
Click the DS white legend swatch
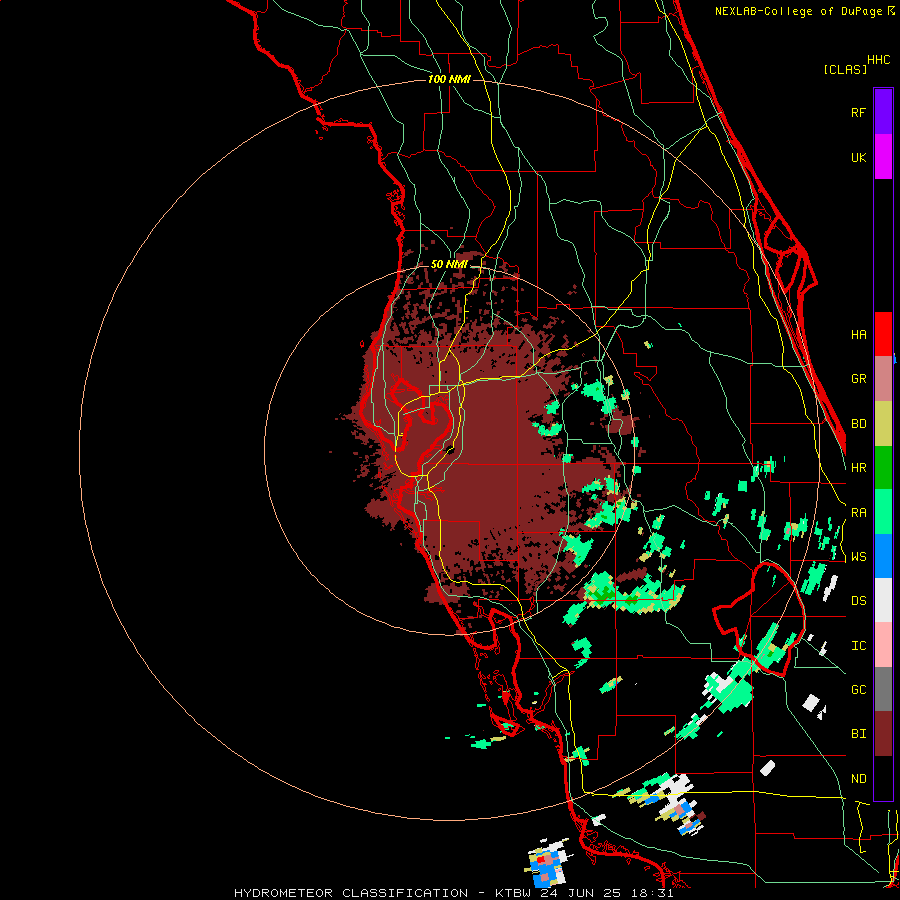pos(883,600)
